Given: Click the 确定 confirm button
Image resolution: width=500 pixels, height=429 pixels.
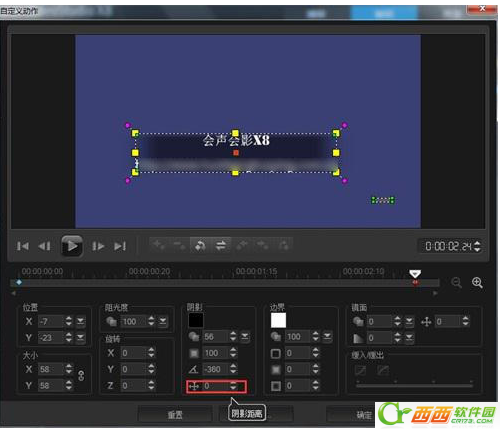Looking at the screenshot, I should pos(364,415).
